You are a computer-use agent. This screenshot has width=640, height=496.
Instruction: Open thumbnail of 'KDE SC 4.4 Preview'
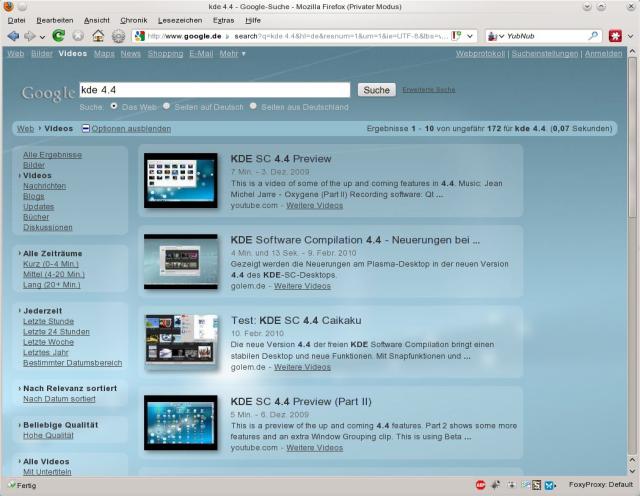click(x=180, y=180)
